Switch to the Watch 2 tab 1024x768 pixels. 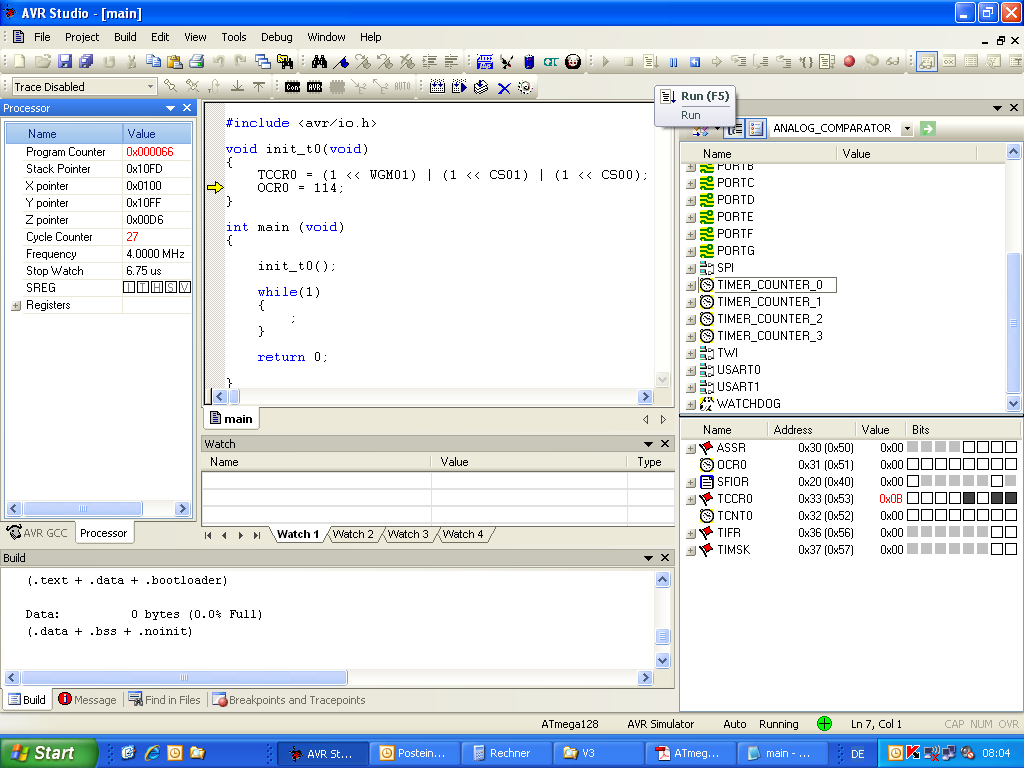click(x=353, y=534)
